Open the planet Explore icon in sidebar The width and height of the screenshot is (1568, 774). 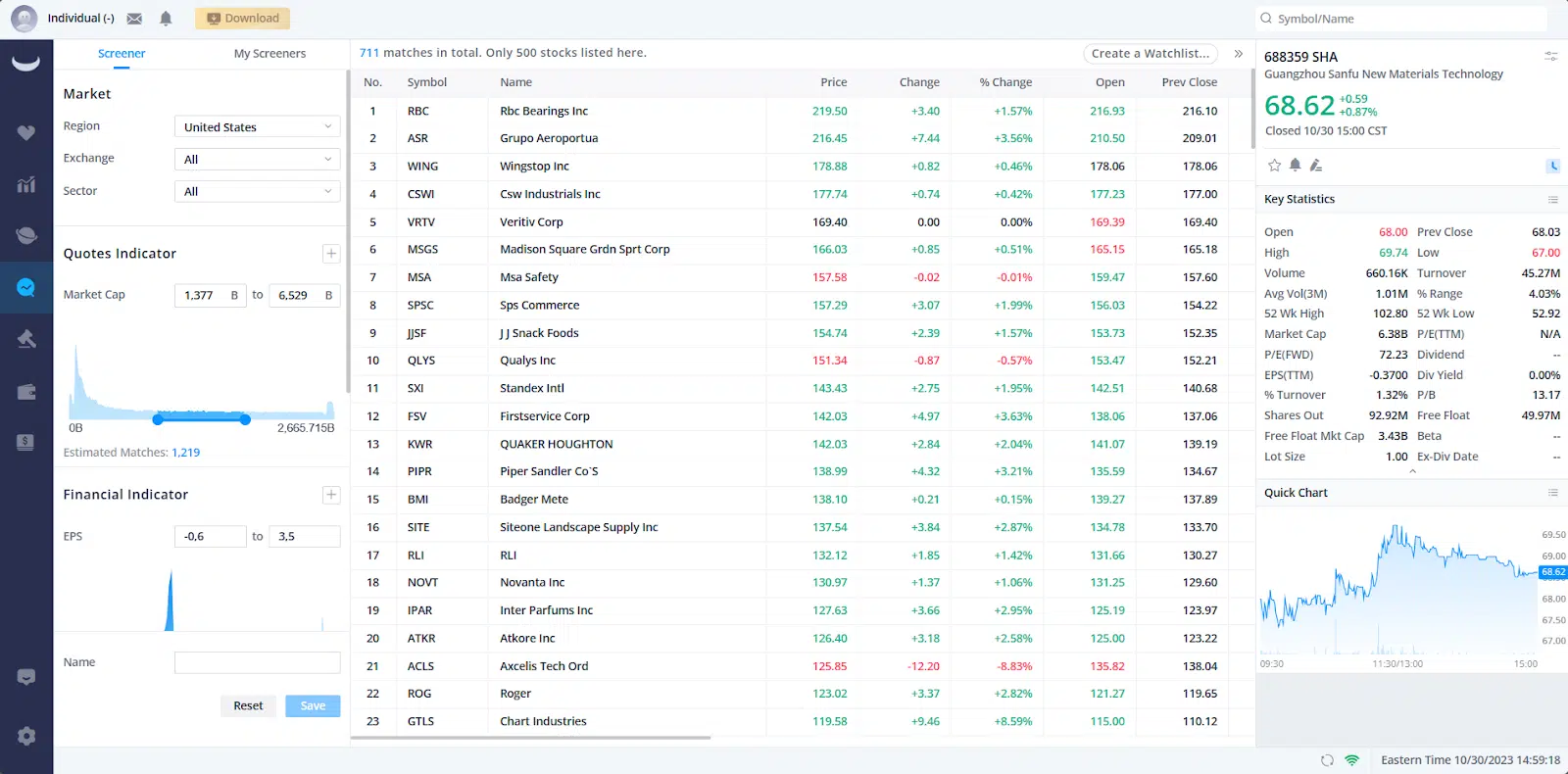26,235
